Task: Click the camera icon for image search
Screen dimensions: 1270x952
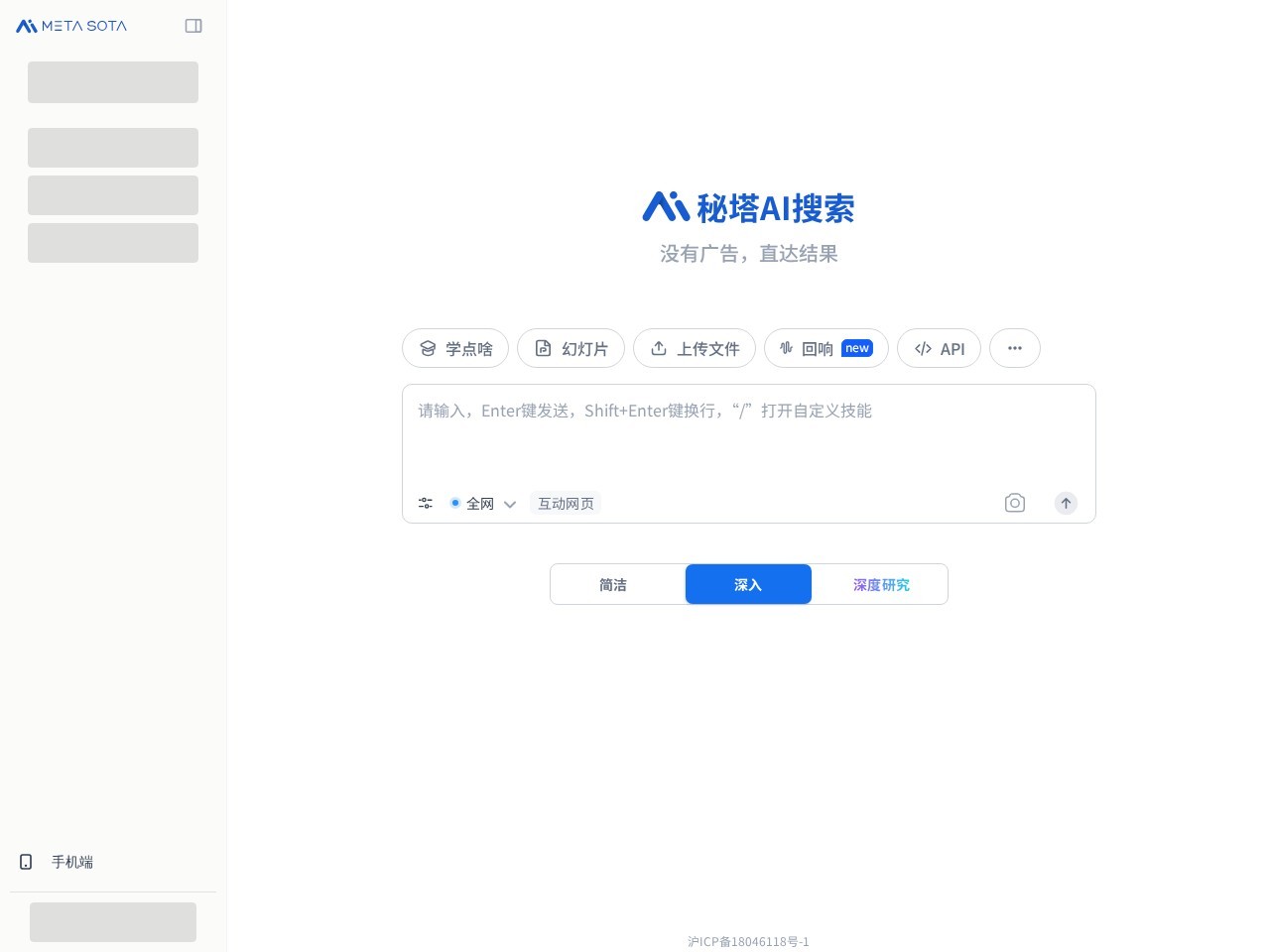Action: (1014, 503)
